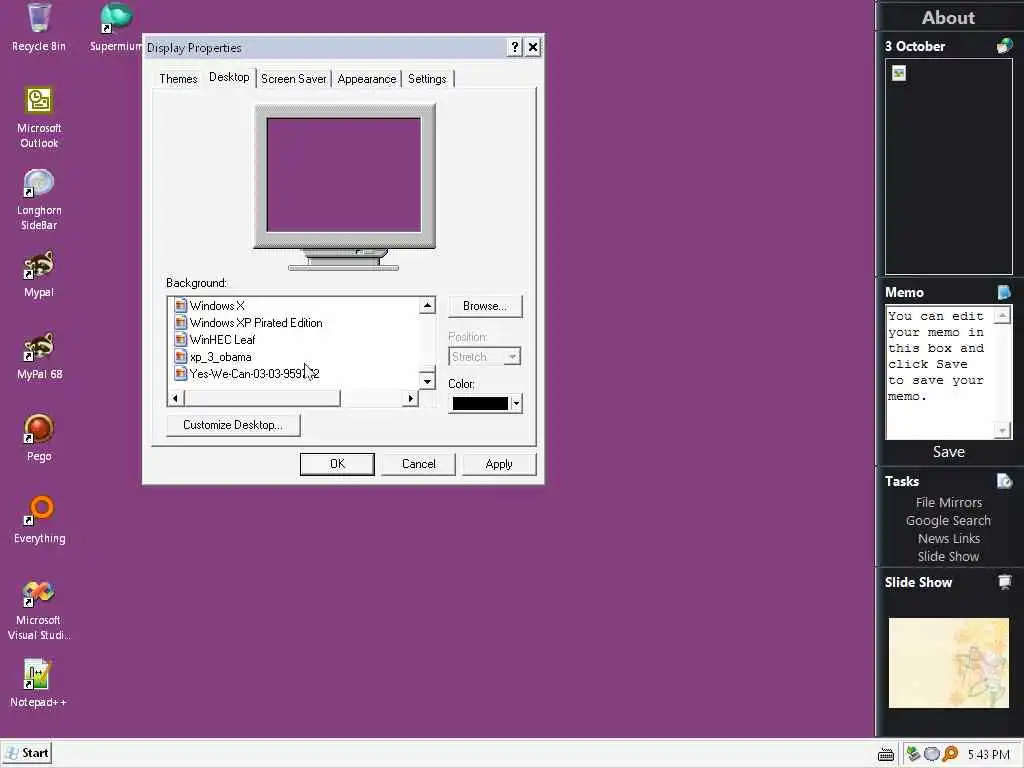This screenshot has width=1024, height=768.
Task: Save the sidebar memo
Action: point(948,452)
